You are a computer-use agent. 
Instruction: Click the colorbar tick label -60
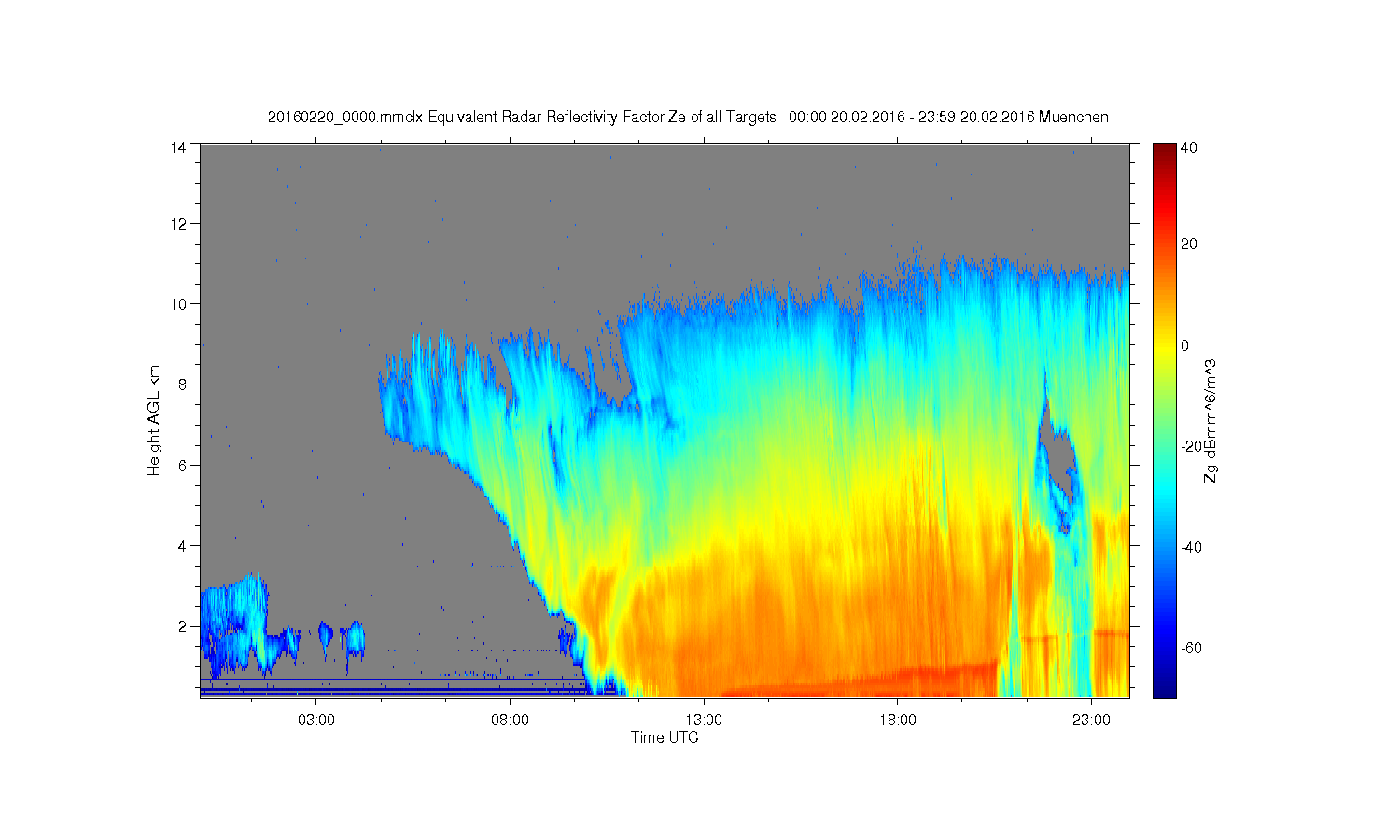click(1190, 648)
